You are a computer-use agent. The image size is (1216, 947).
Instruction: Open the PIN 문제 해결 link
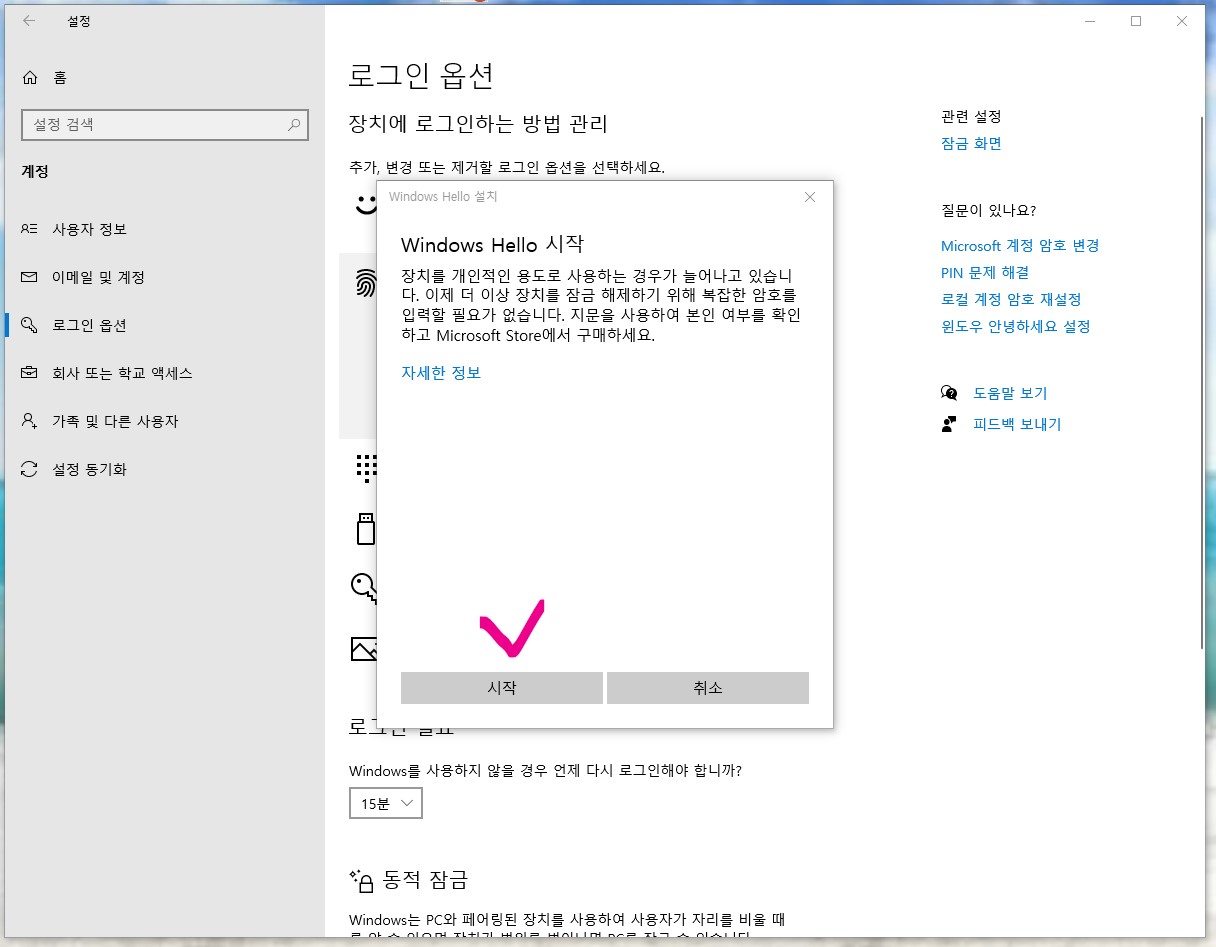point(985,272)
